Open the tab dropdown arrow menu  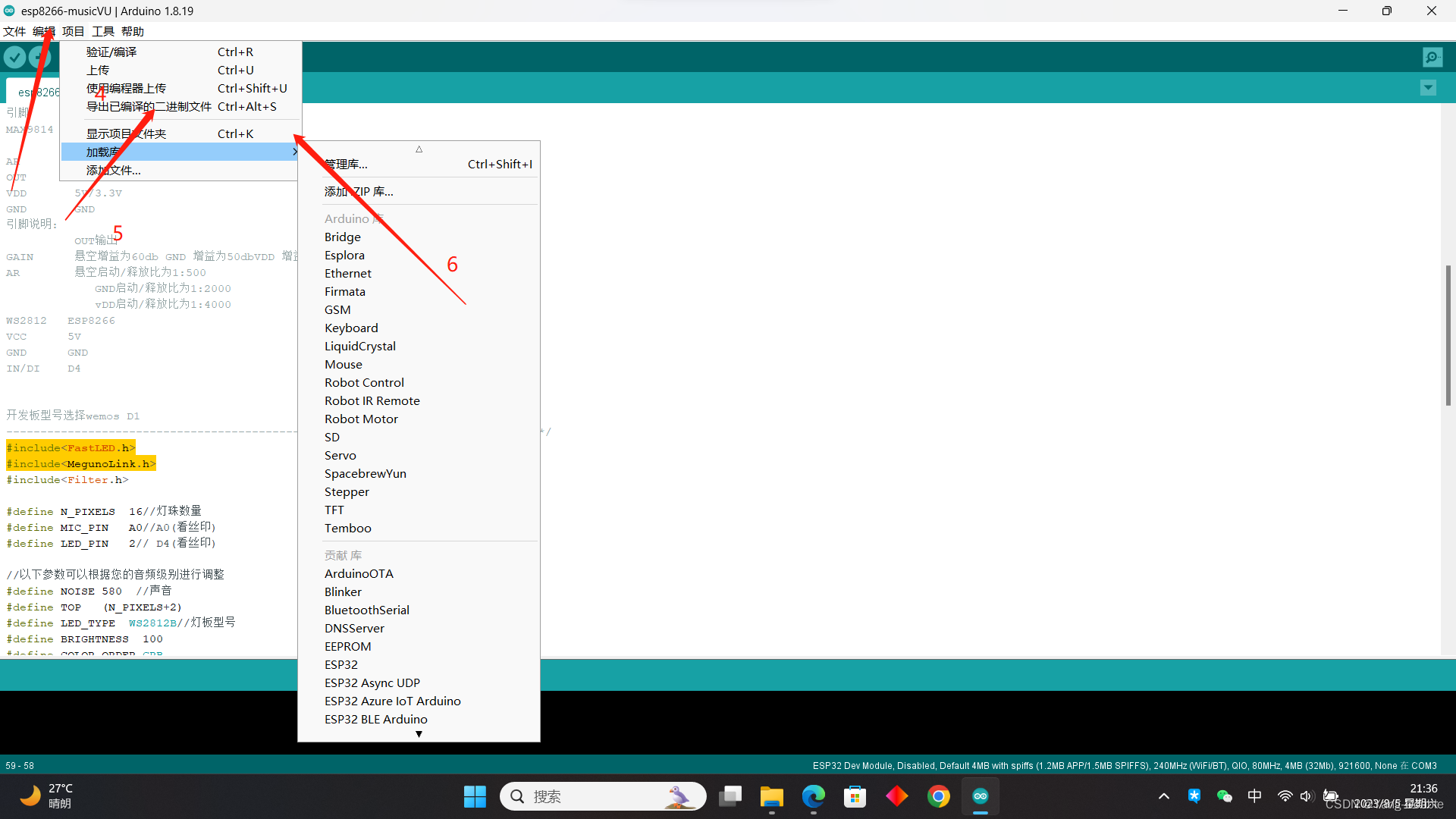(x=1428, y=88)
